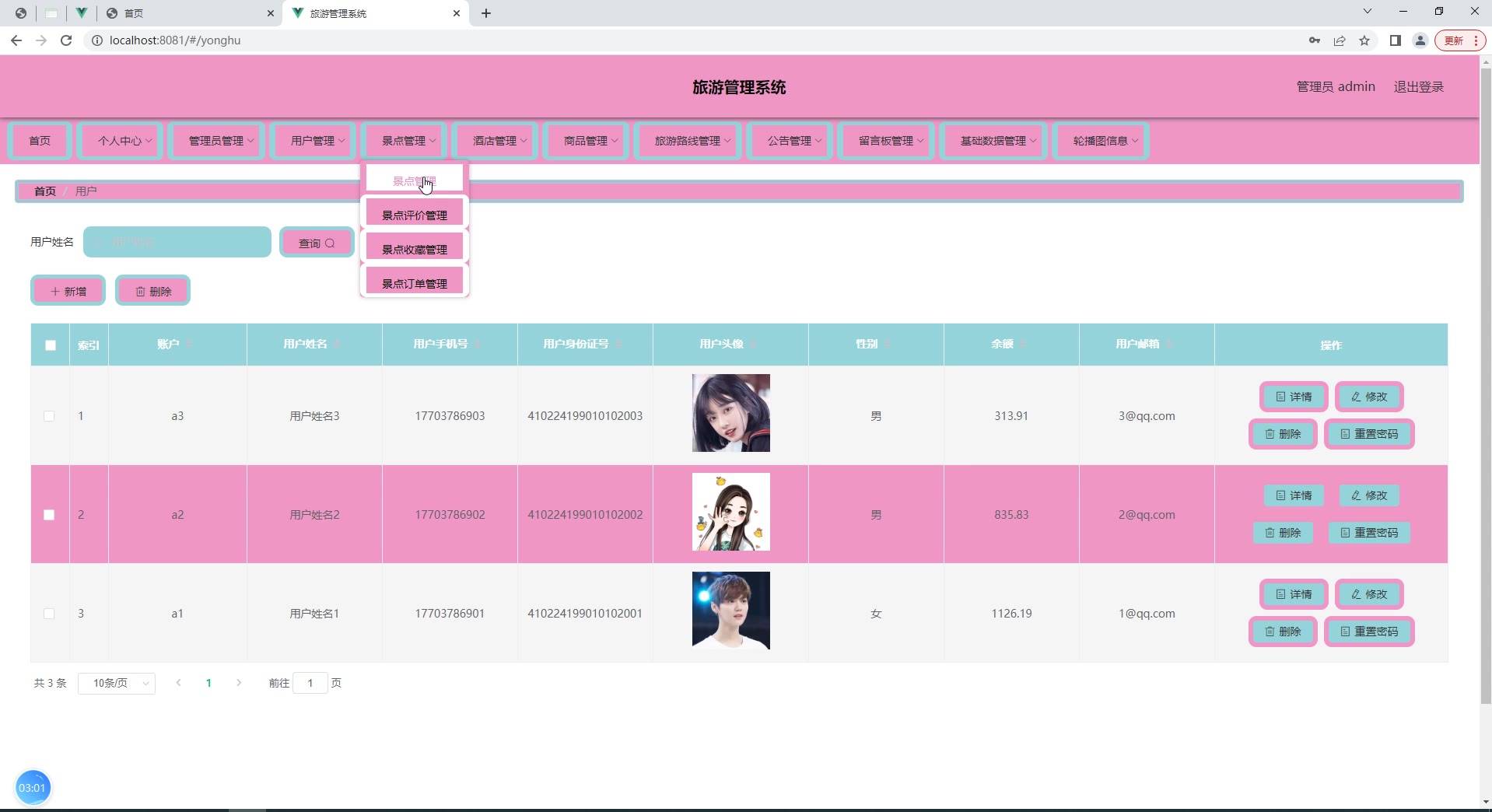This screenshot has width=1492, height=812.
Task: Expand the 轮播图信息 menu
Action: pyautogui.click(x=1101, y=141)
